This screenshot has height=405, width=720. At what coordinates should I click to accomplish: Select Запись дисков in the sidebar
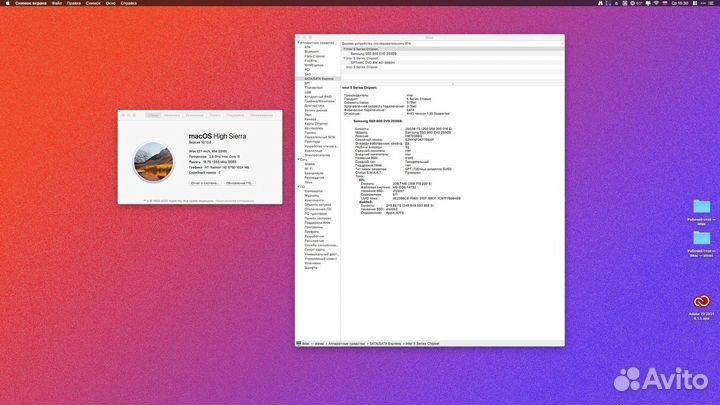[315, 110]
